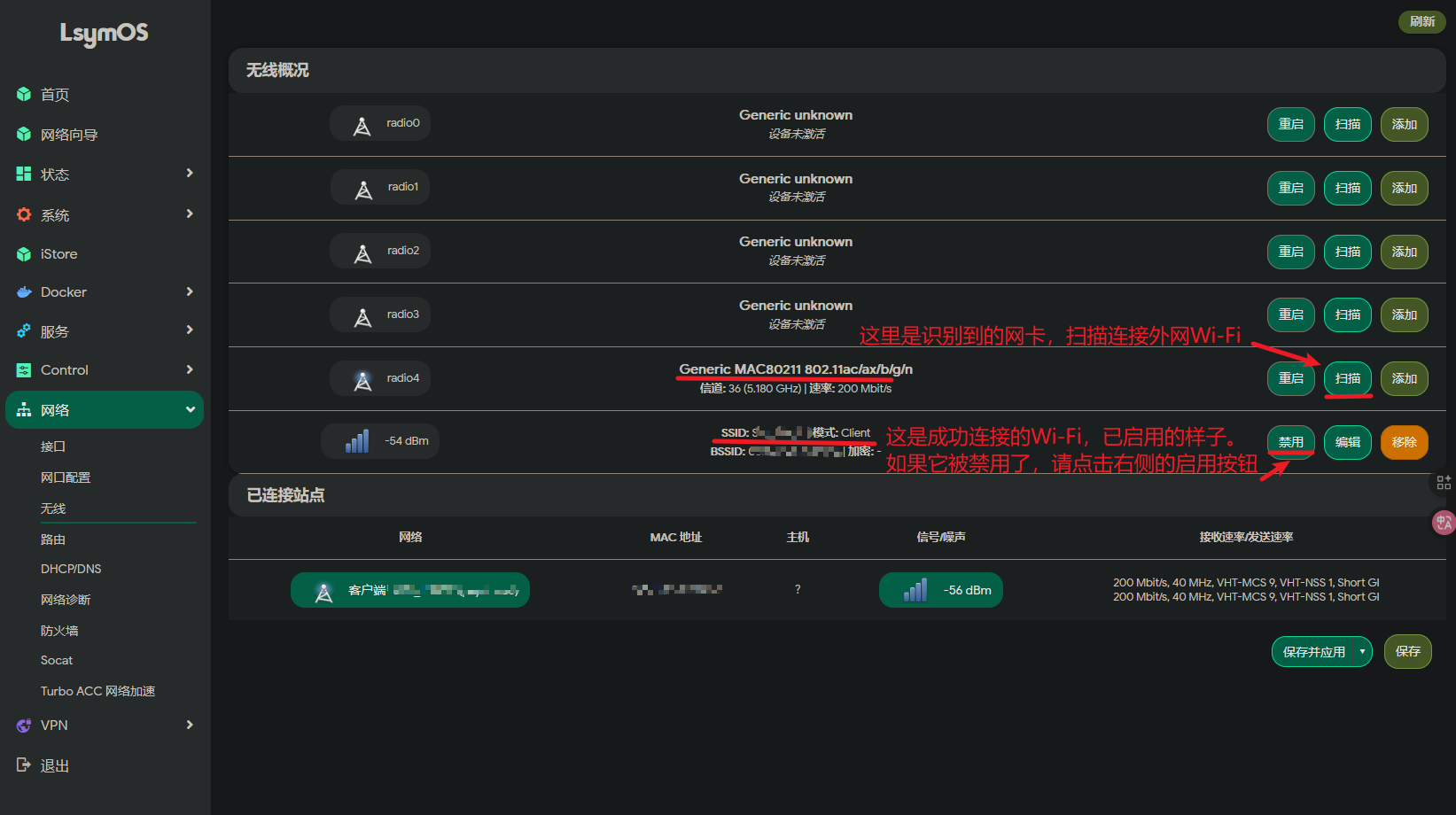Expand the 系统 menu chevron
The width and height of the screenshot is (1456, 815).
pos(189,213)
